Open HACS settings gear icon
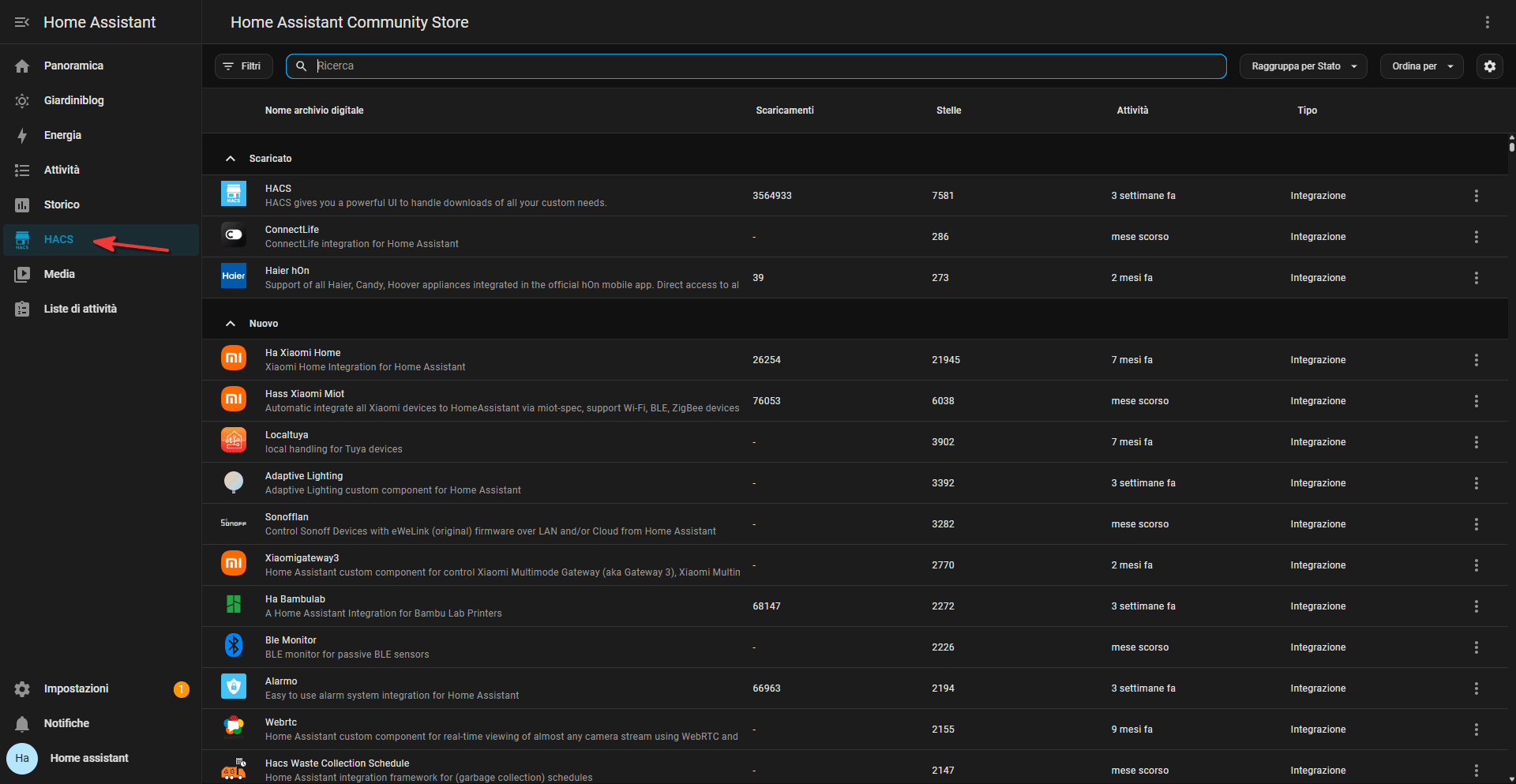This screenshot has width=1516, height=784. click(x=1489, y=66)
